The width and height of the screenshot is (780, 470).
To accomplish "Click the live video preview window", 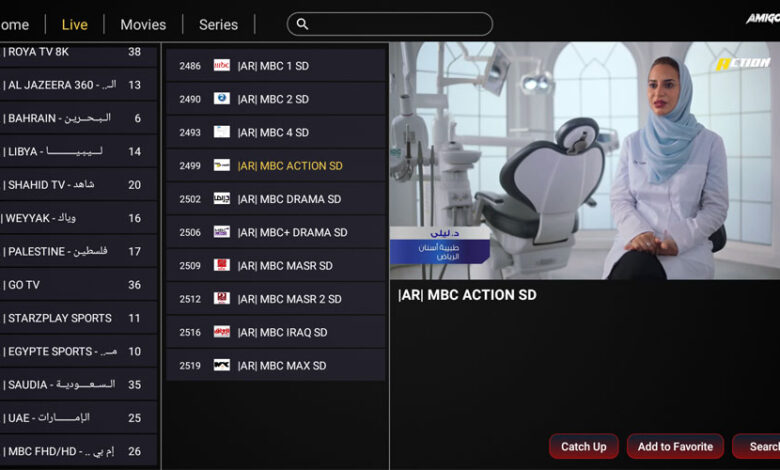I will point(585,160).
